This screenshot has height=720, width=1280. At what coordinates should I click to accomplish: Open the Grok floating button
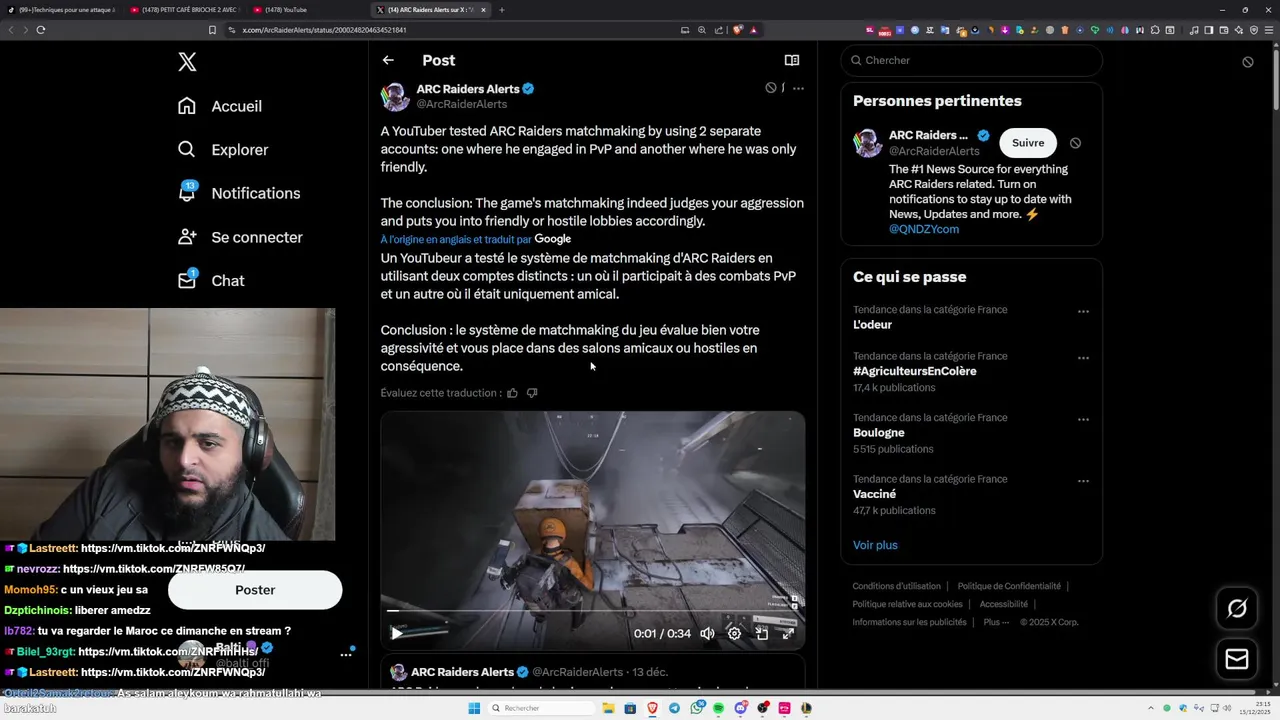coord(1237,608)
